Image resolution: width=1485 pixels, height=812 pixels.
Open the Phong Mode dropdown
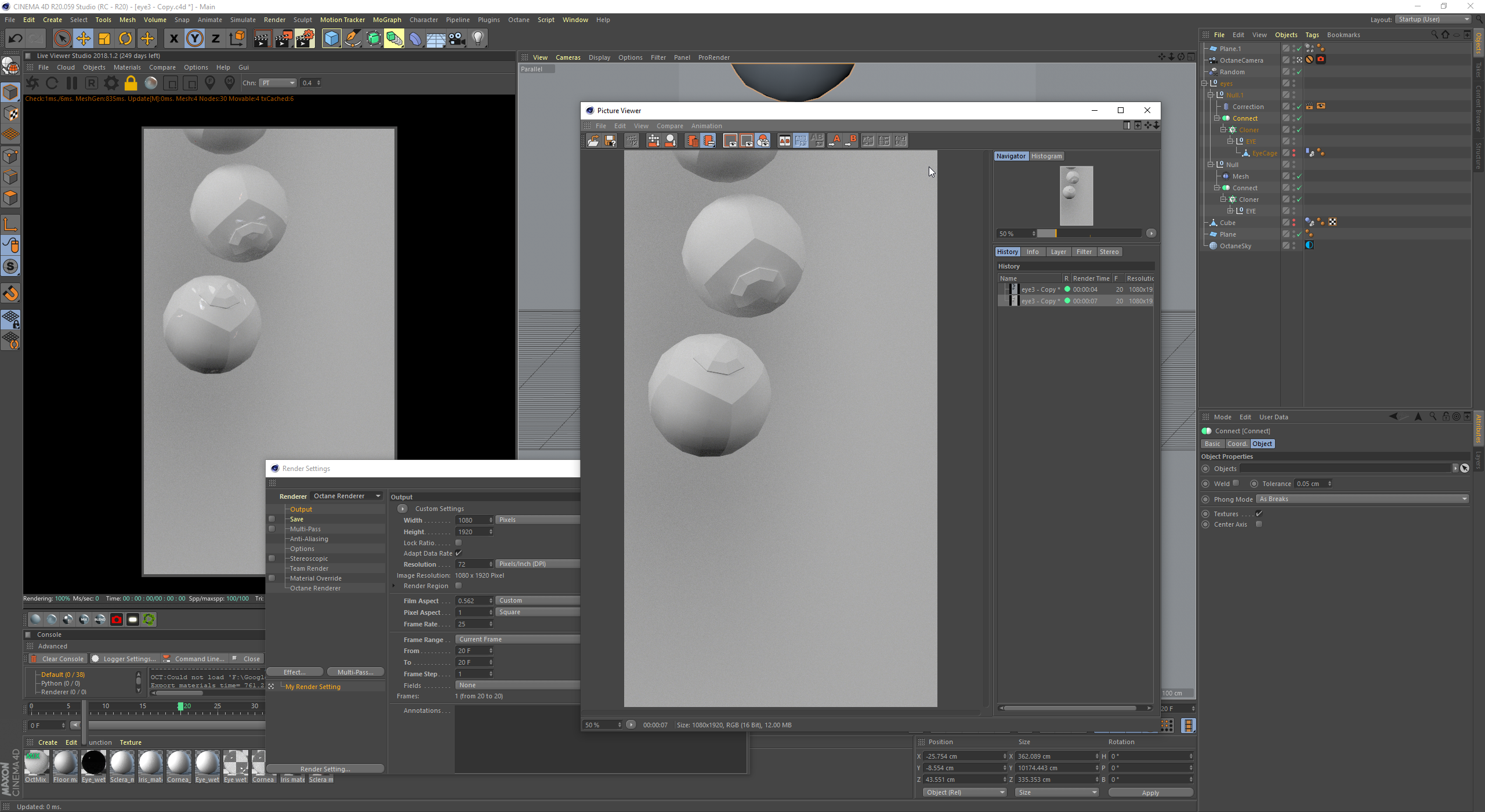click(1362, 499)
